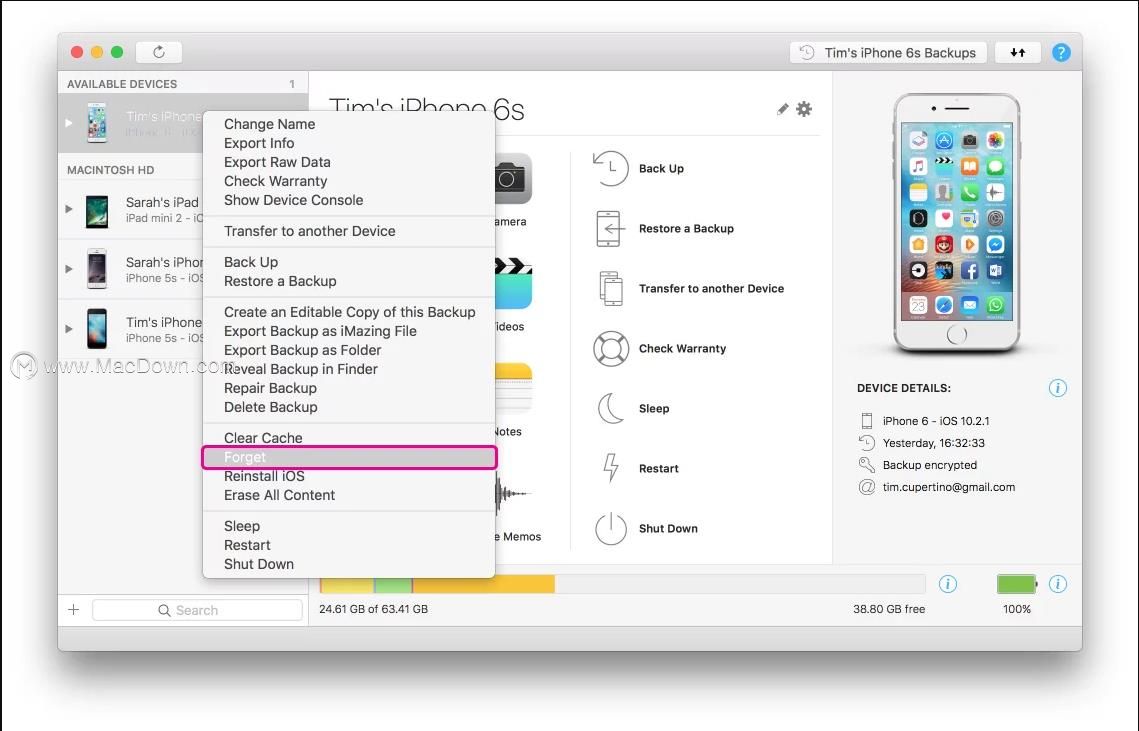Image resolution: width=1139 pixels, height=731 pixels.
Task: Open the blue help question mark
Action: pyautogui.click(x=1061, y=52)
